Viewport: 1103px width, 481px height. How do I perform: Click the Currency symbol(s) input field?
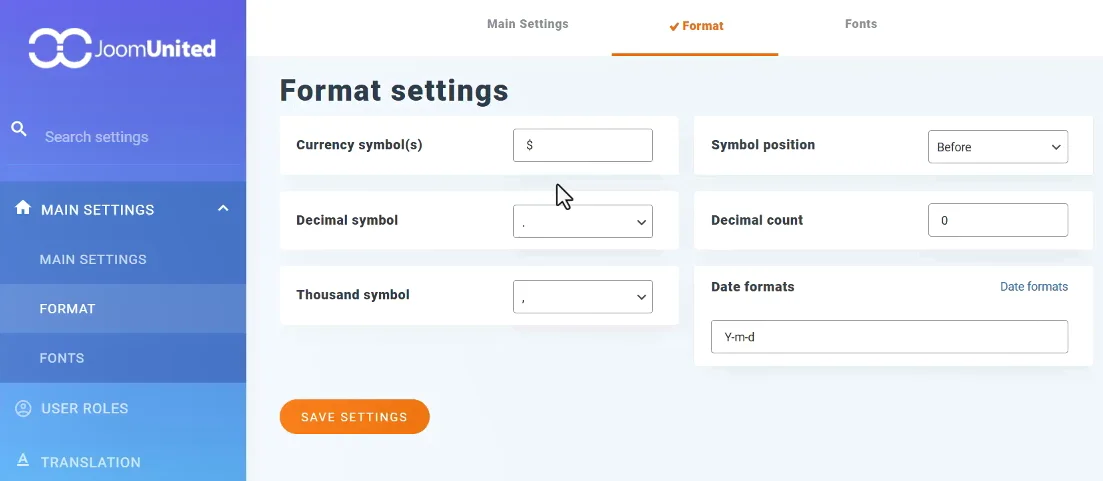point(582,145)
